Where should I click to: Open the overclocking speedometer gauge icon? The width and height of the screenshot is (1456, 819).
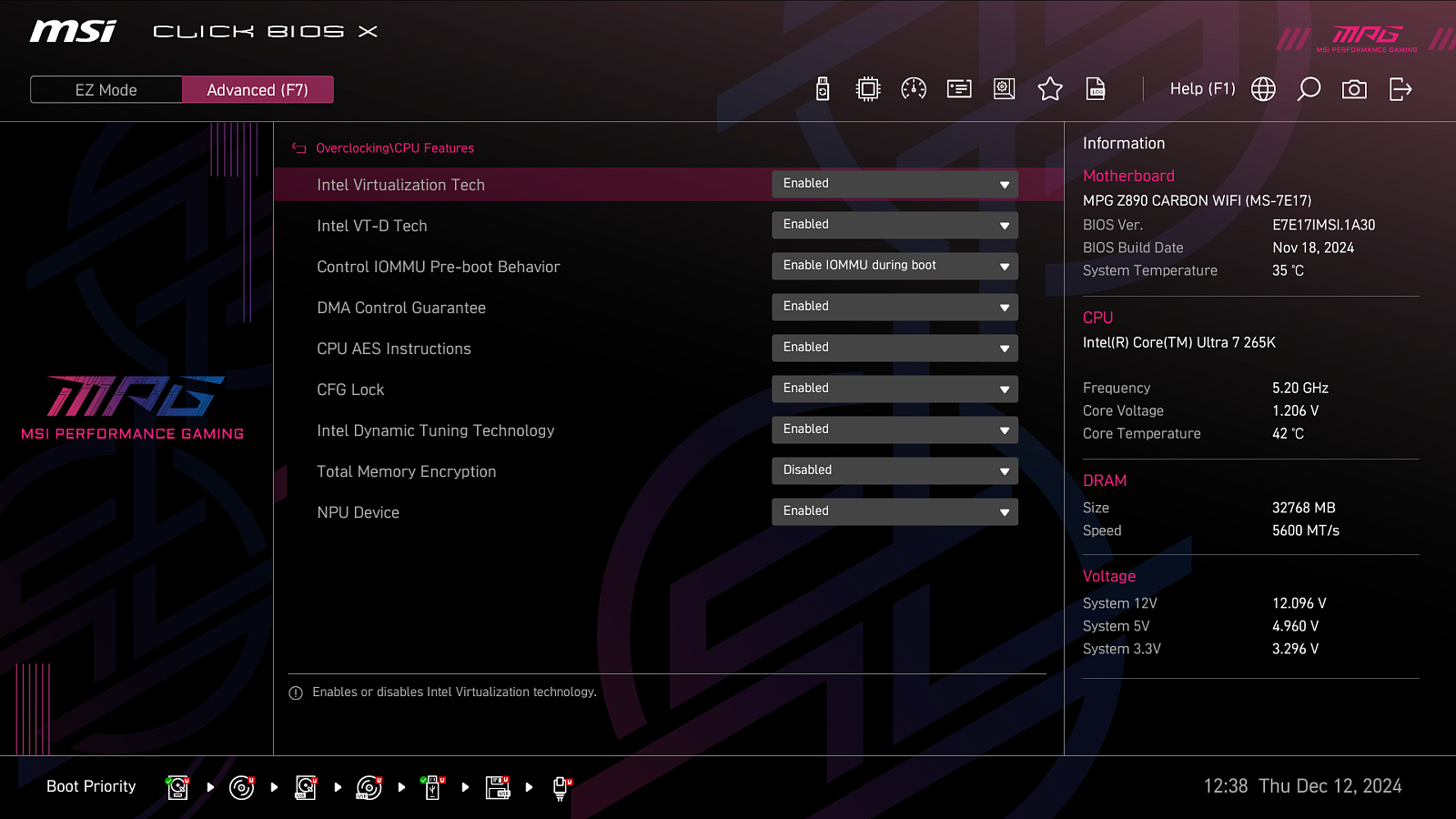click(914, 89)
